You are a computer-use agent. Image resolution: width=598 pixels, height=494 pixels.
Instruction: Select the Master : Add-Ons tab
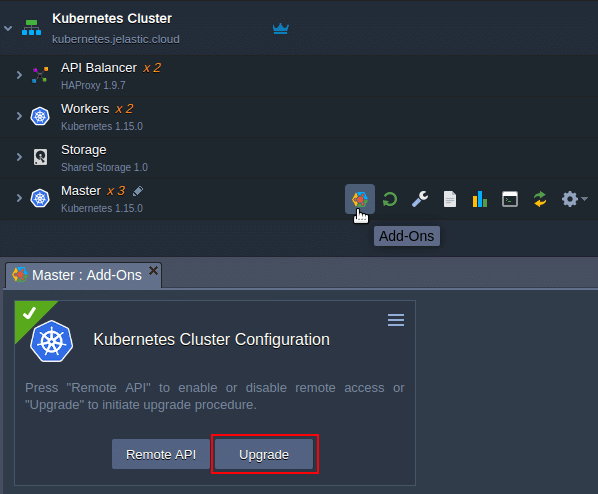pos(83,275)
